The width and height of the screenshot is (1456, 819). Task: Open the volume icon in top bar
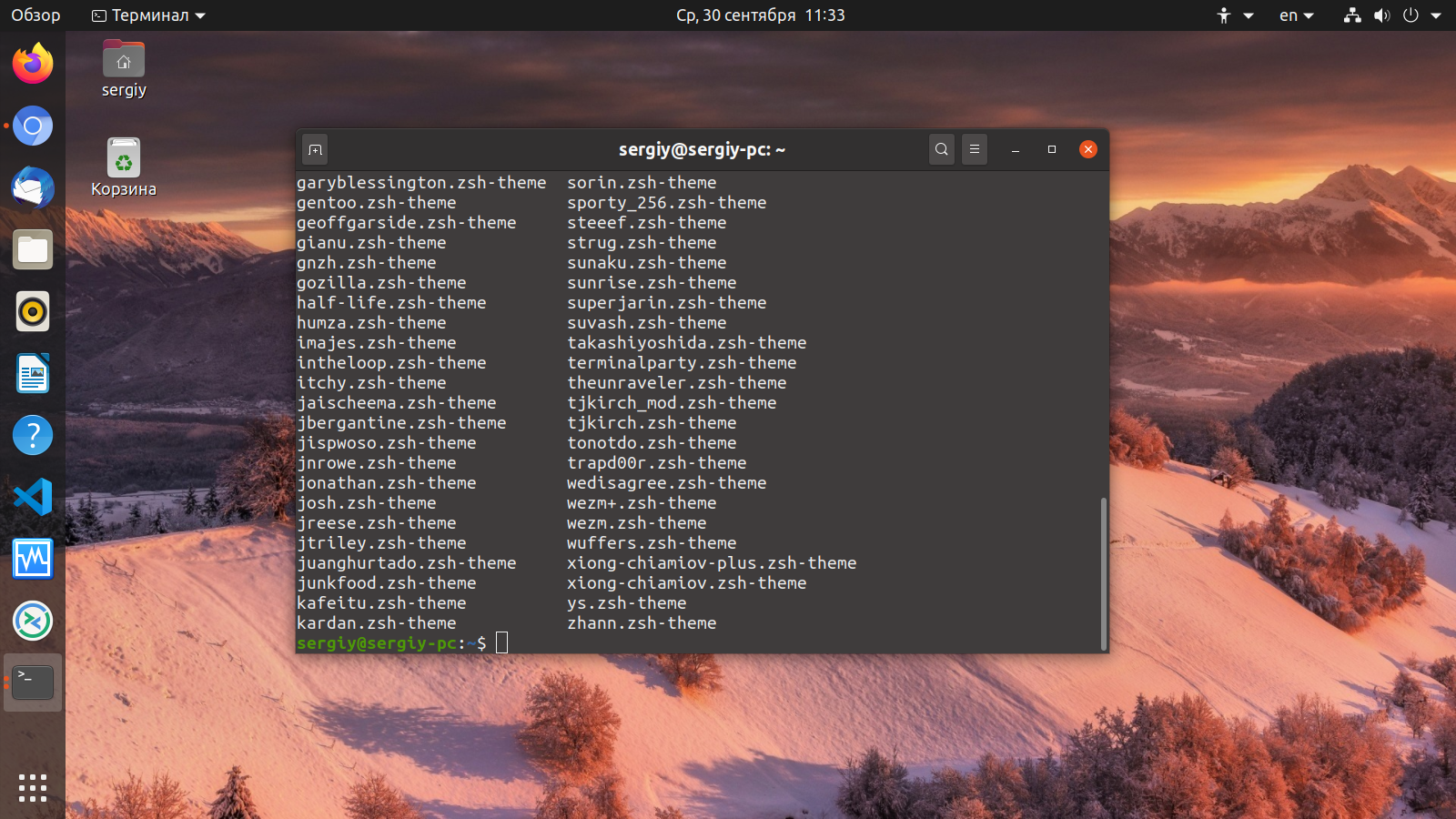pyautogui.click(x=1382, y=15)
